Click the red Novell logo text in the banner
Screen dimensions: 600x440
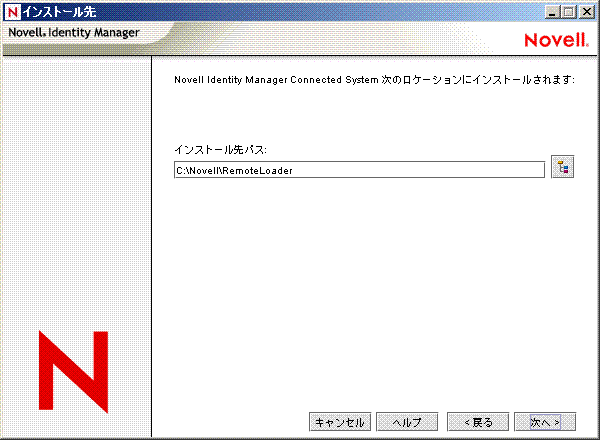(556, 40)
